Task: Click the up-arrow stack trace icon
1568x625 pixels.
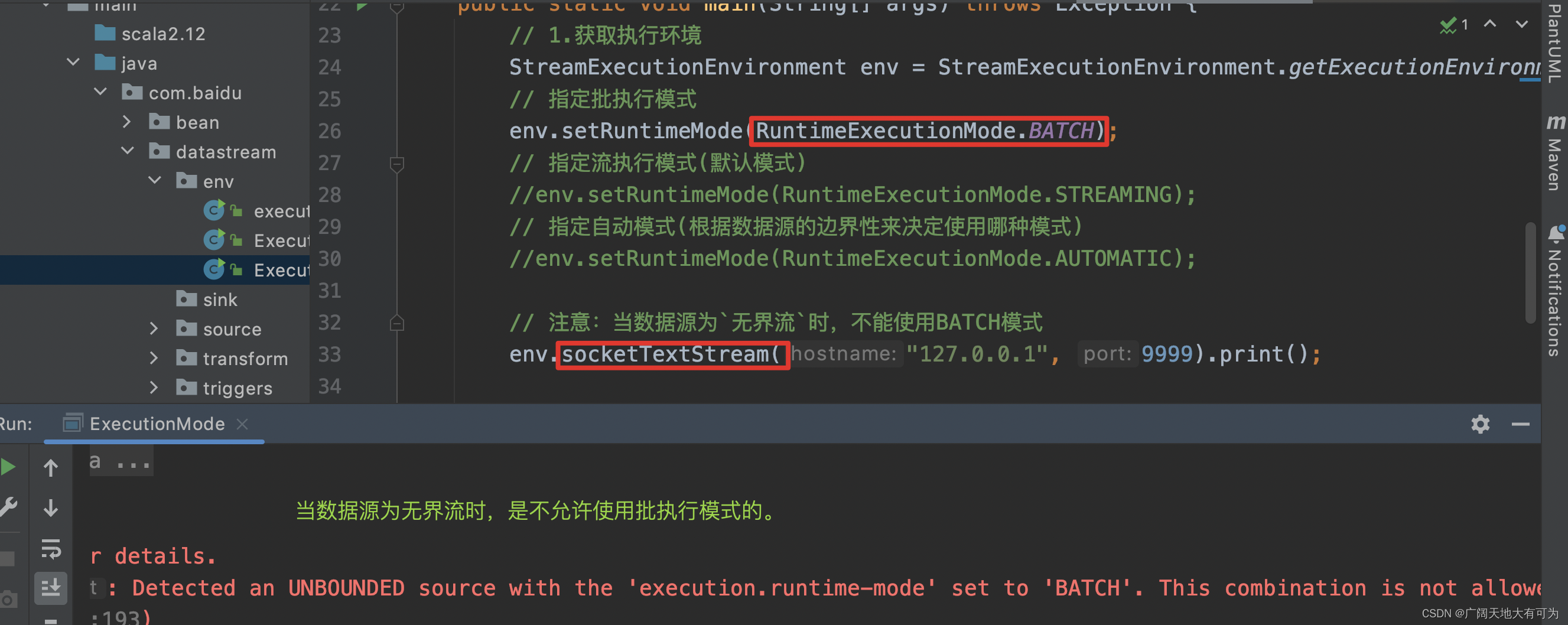Action: [x=51, y=467]
